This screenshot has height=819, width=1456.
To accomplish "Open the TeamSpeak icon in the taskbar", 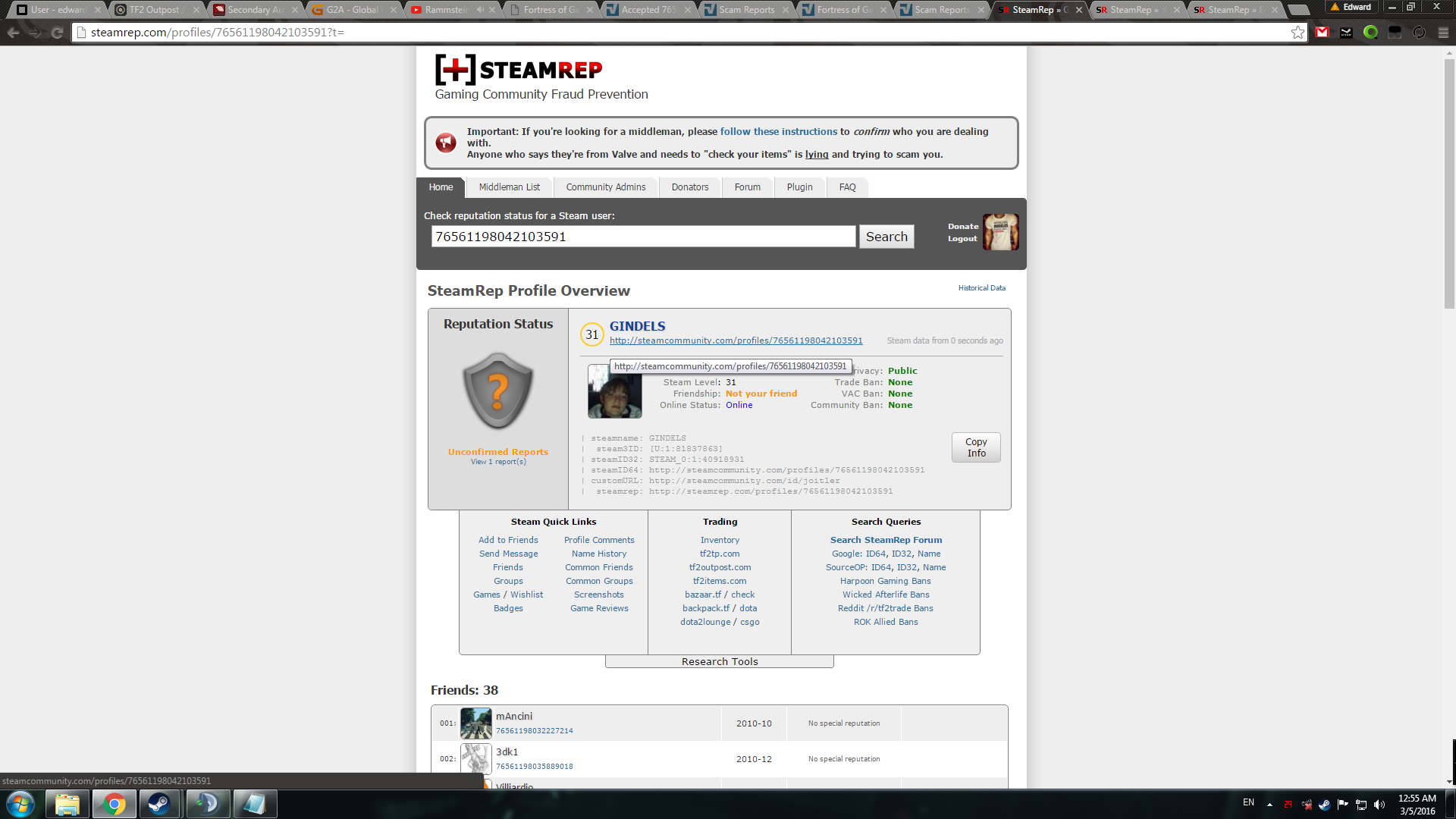I will point(207,804).
